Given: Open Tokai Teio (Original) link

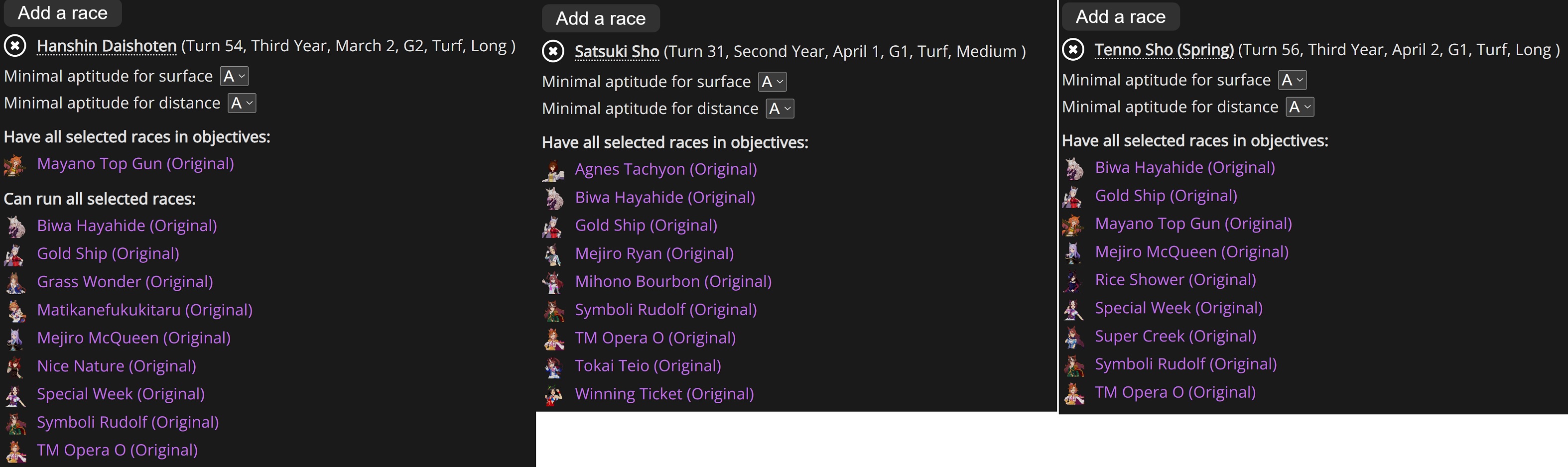Looking at the screenshot, I should 648,365.
